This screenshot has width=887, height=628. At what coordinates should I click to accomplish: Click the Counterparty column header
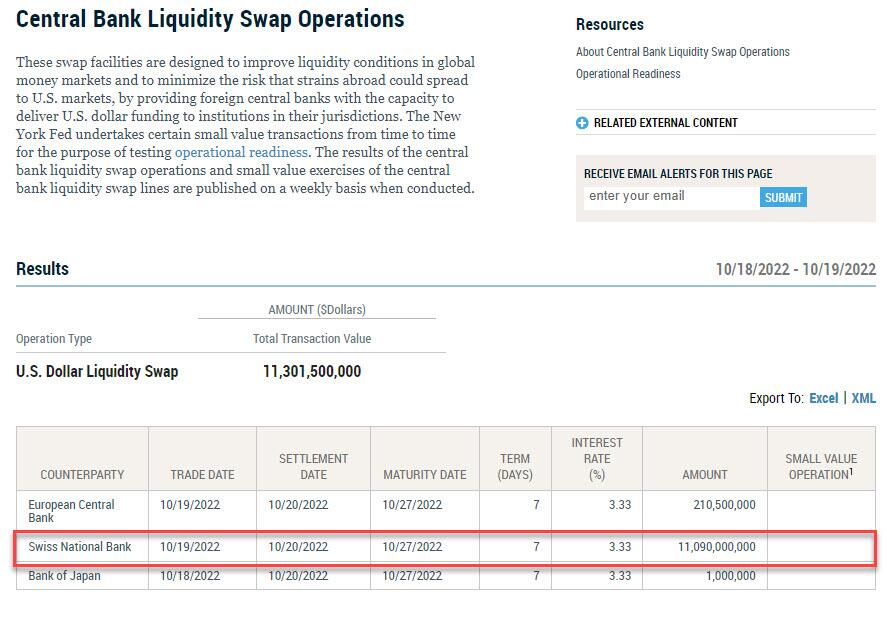[x=82, y=474]
